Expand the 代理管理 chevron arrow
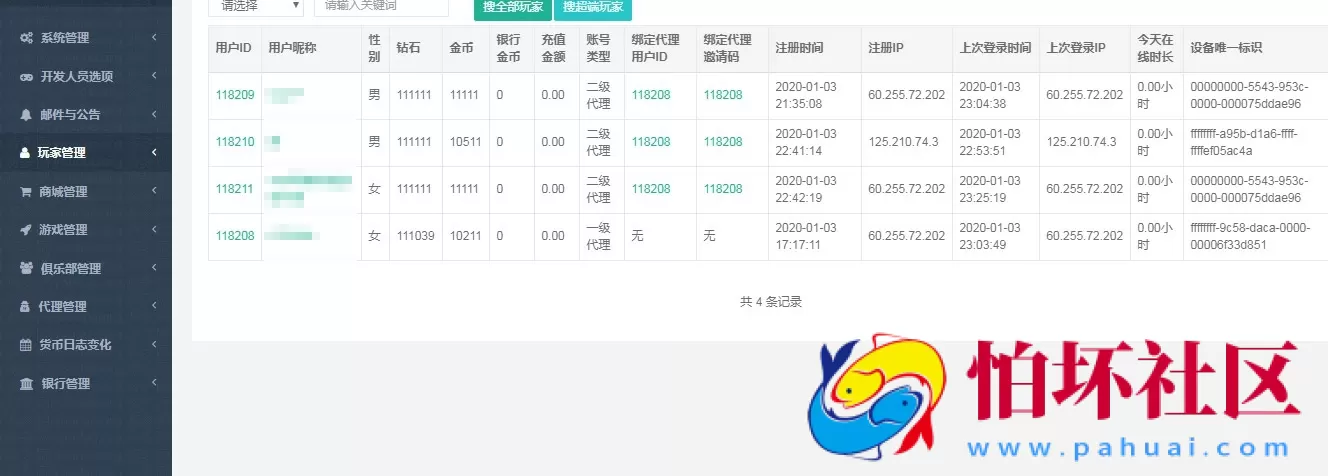1328x476 pixels. pyautogui.click(x=154, y=307)
